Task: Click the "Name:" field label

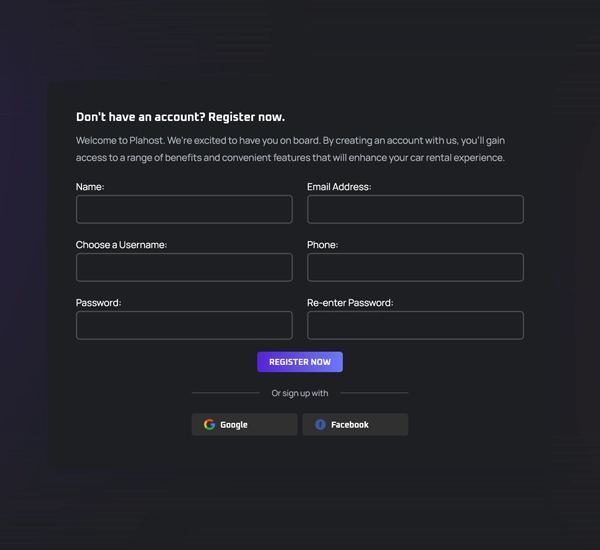Action: pyautogui.click(x=90, y=187)
